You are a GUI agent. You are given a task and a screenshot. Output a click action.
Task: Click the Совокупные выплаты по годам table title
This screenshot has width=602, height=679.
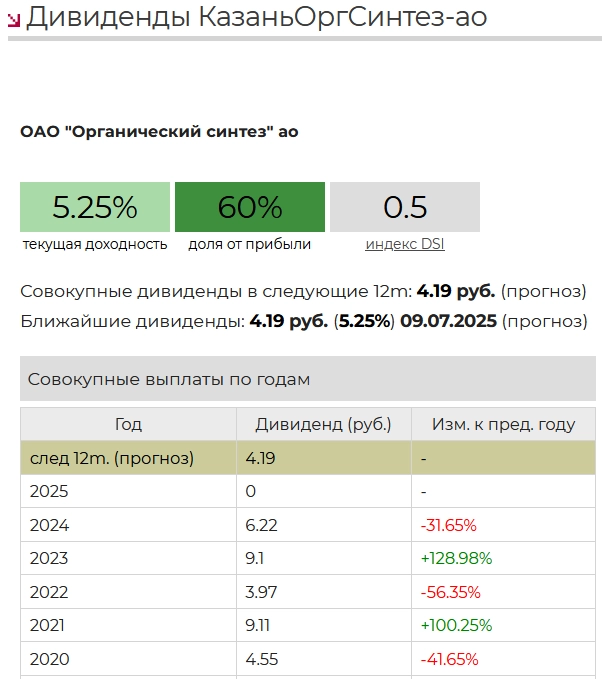169,380
